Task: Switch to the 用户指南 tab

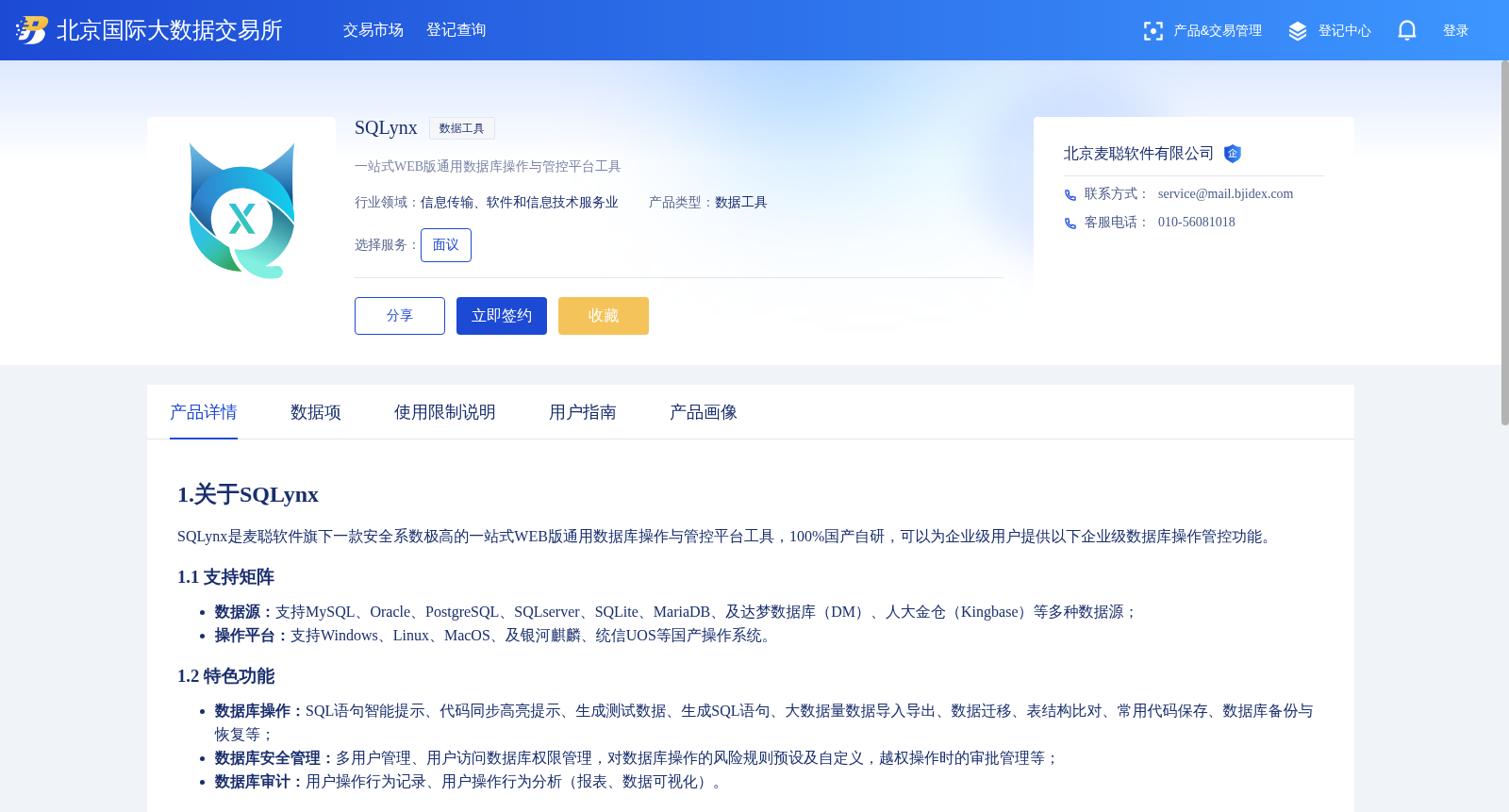Action: pos(583,412)
